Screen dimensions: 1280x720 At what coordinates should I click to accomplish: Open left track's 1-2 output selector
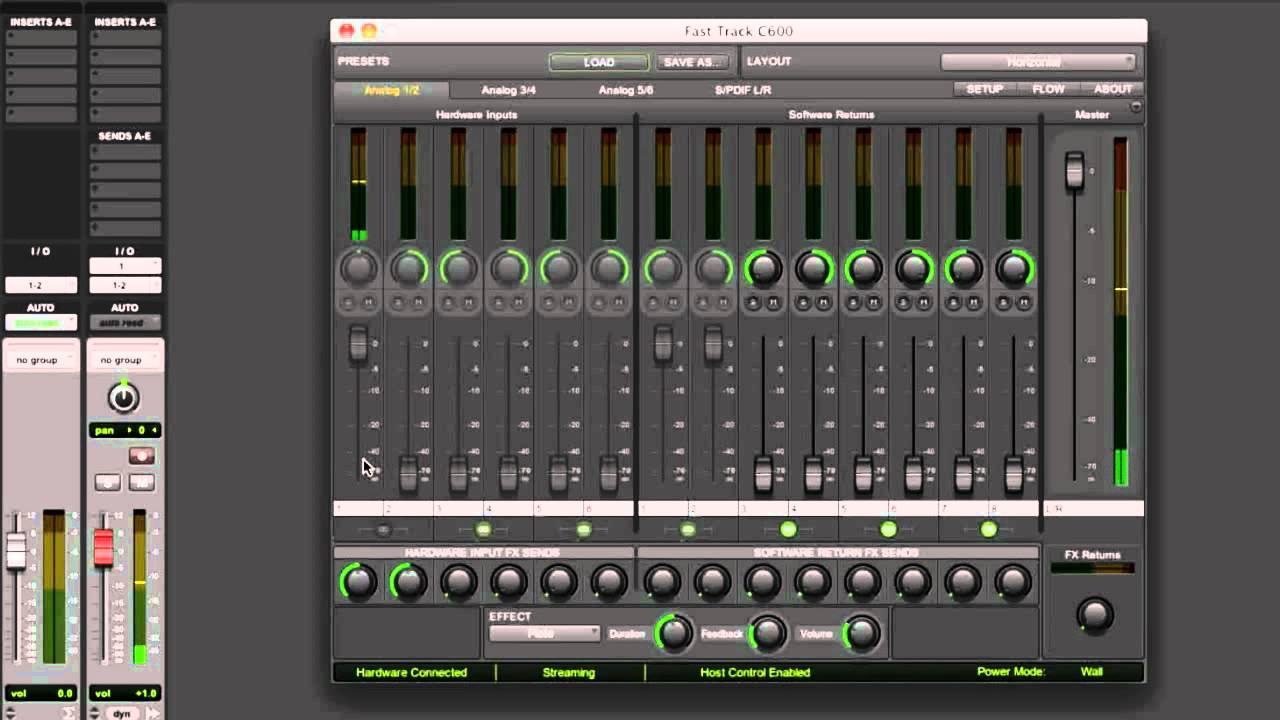[x=41, y=285]
